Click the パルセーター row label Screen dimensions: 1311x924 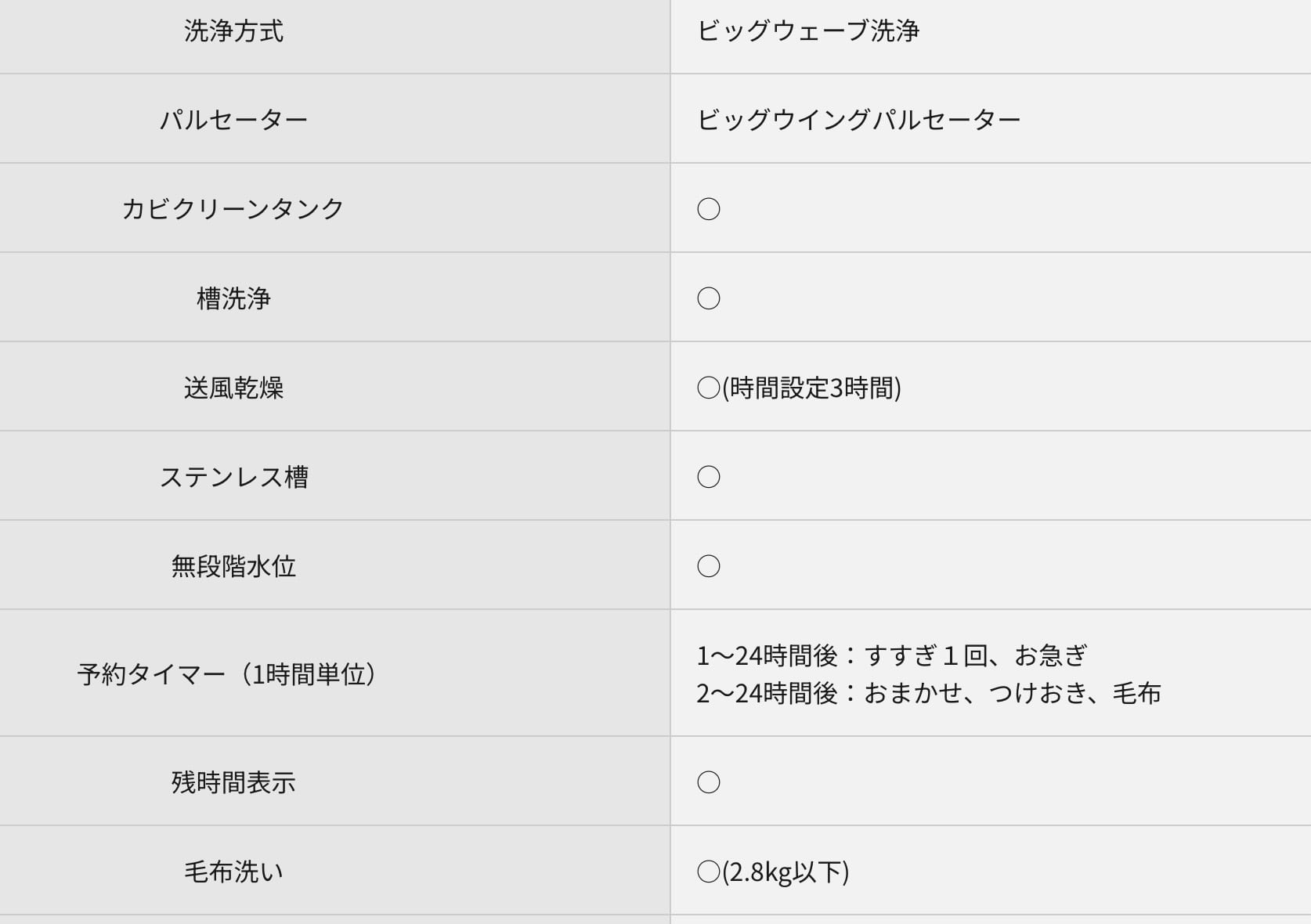point(233,120)
